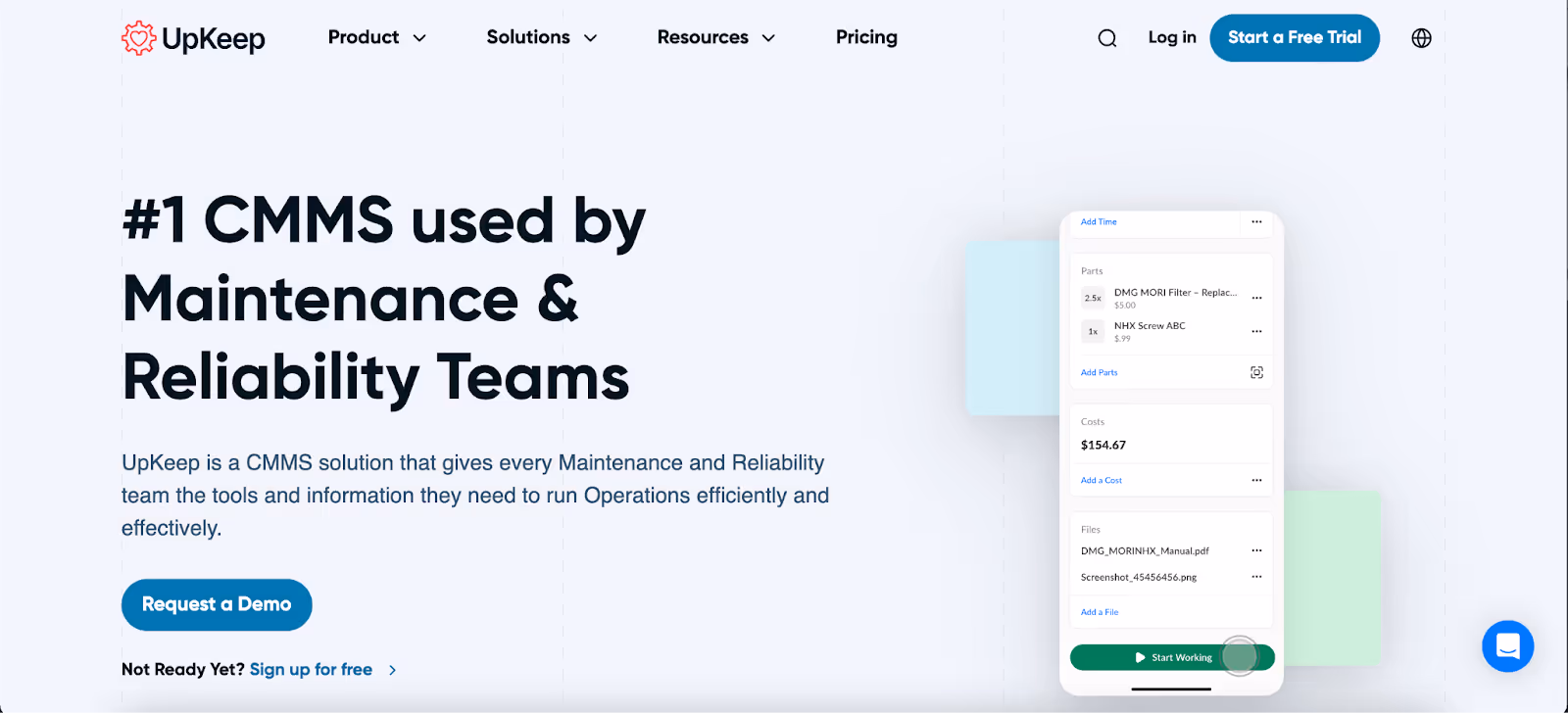
Task: Open ellipsis menu beside Add a Cost
Action: click(1256, 480)
